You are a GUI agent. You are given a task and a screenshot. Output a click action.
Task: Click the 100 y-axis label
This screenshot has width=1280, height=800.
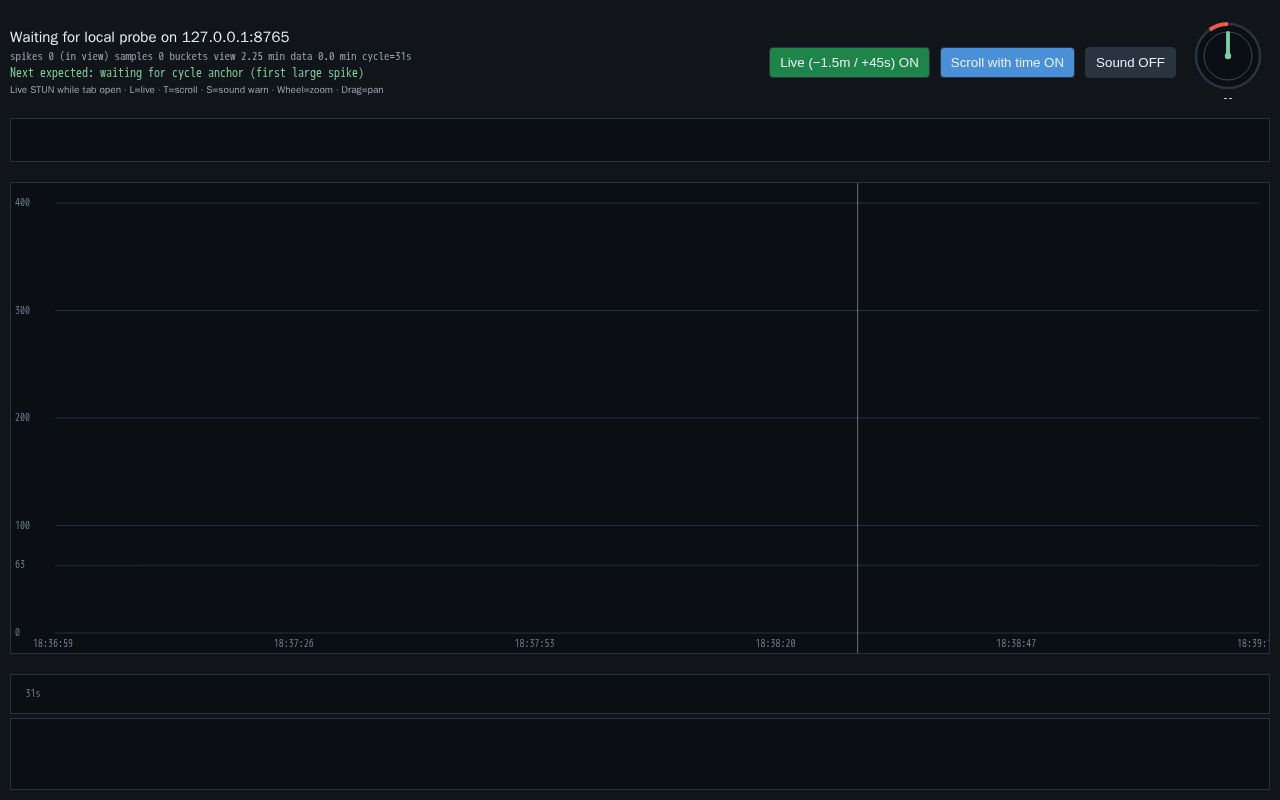[x=22, y=526]
